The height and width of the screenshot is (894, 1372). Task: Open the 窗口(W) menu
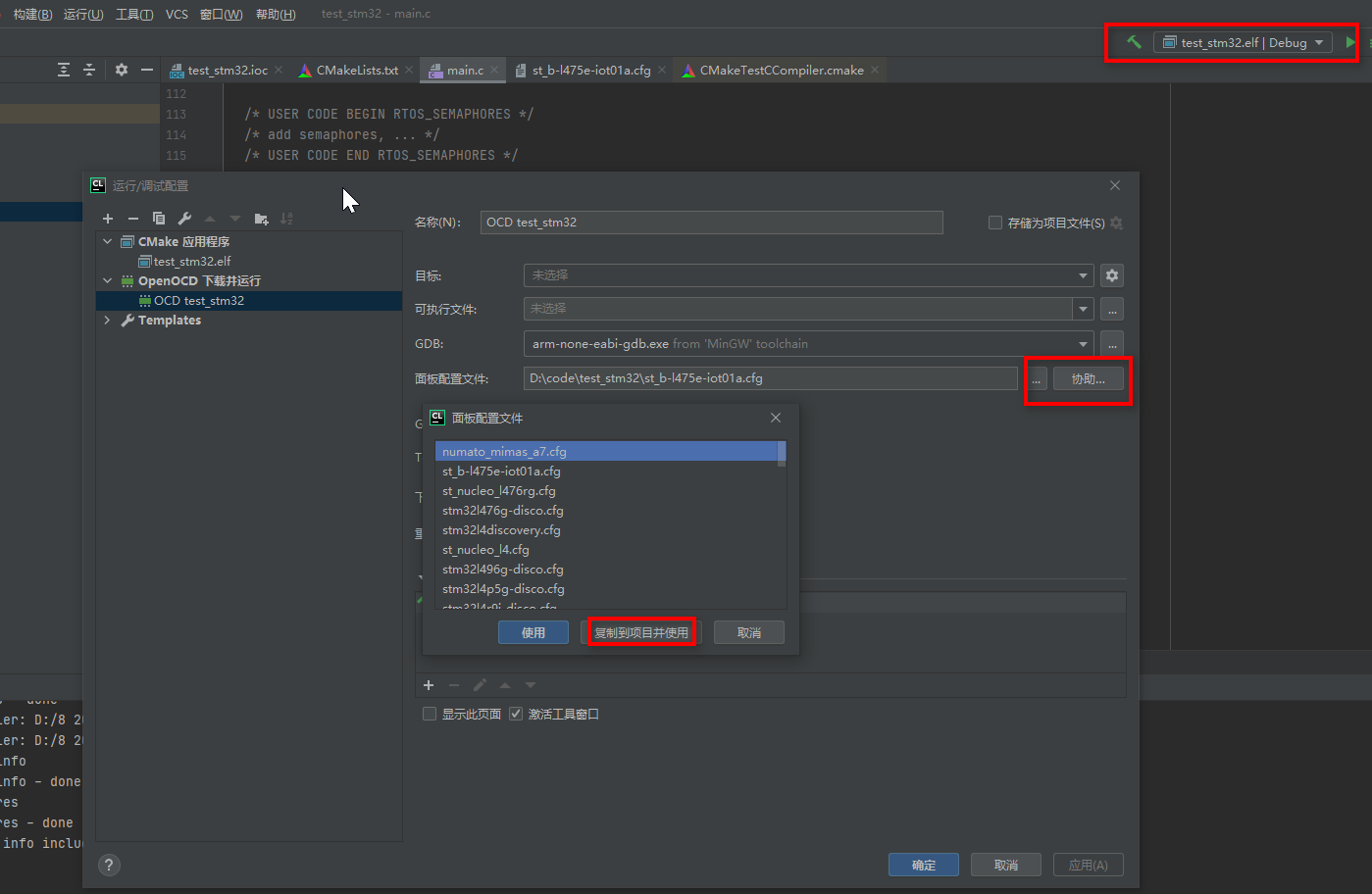coord(221,14)
